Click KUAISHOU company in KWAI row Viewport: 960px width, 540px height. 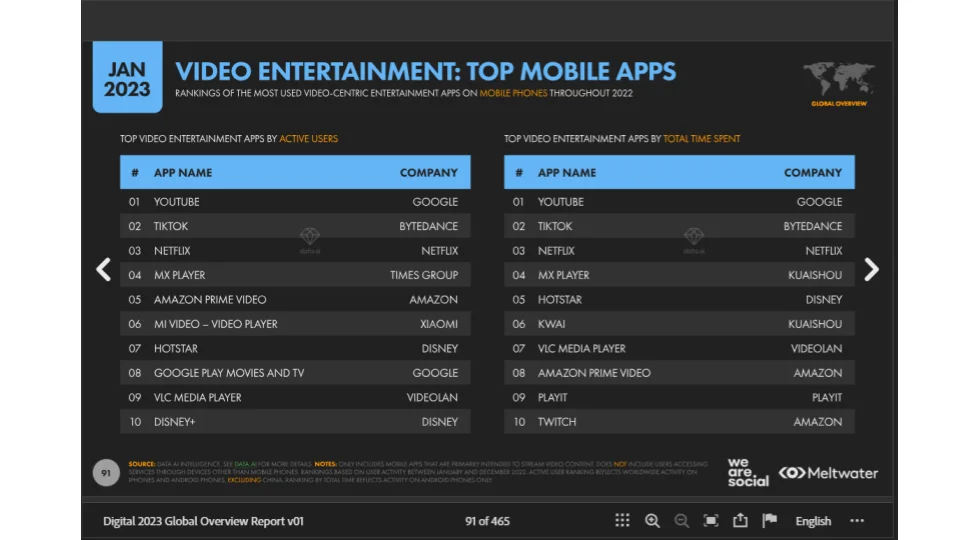coord(815,324)
